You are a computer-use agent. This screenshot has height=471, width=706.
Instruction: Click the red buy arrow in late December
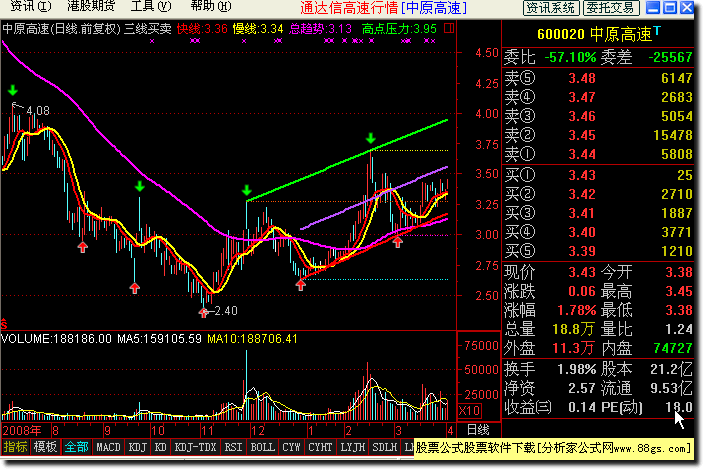pyautogui.click(x=301, y=285)
